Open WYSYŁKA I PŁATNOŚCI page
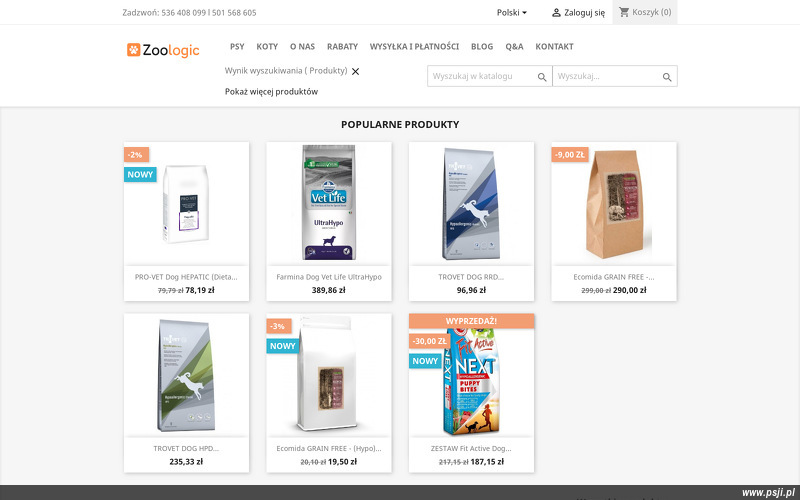The image size is (800, 500). [x=414, y=46]
